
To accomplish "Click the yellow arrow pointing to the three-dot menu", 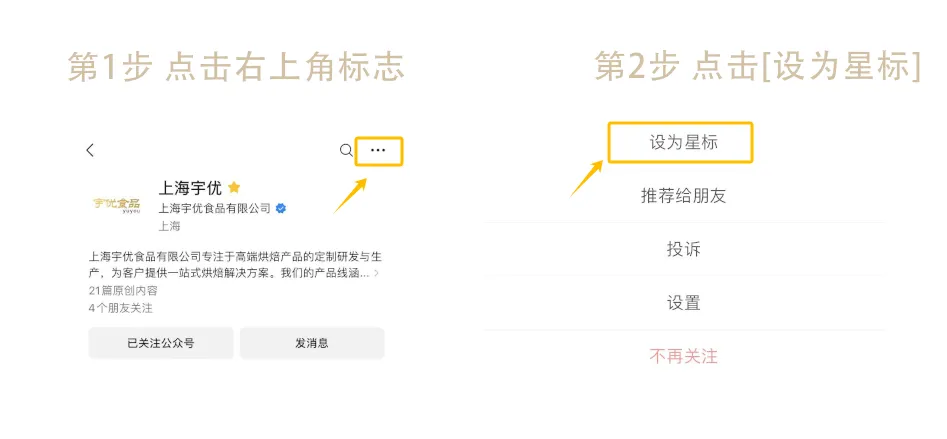I will [349, 195].
